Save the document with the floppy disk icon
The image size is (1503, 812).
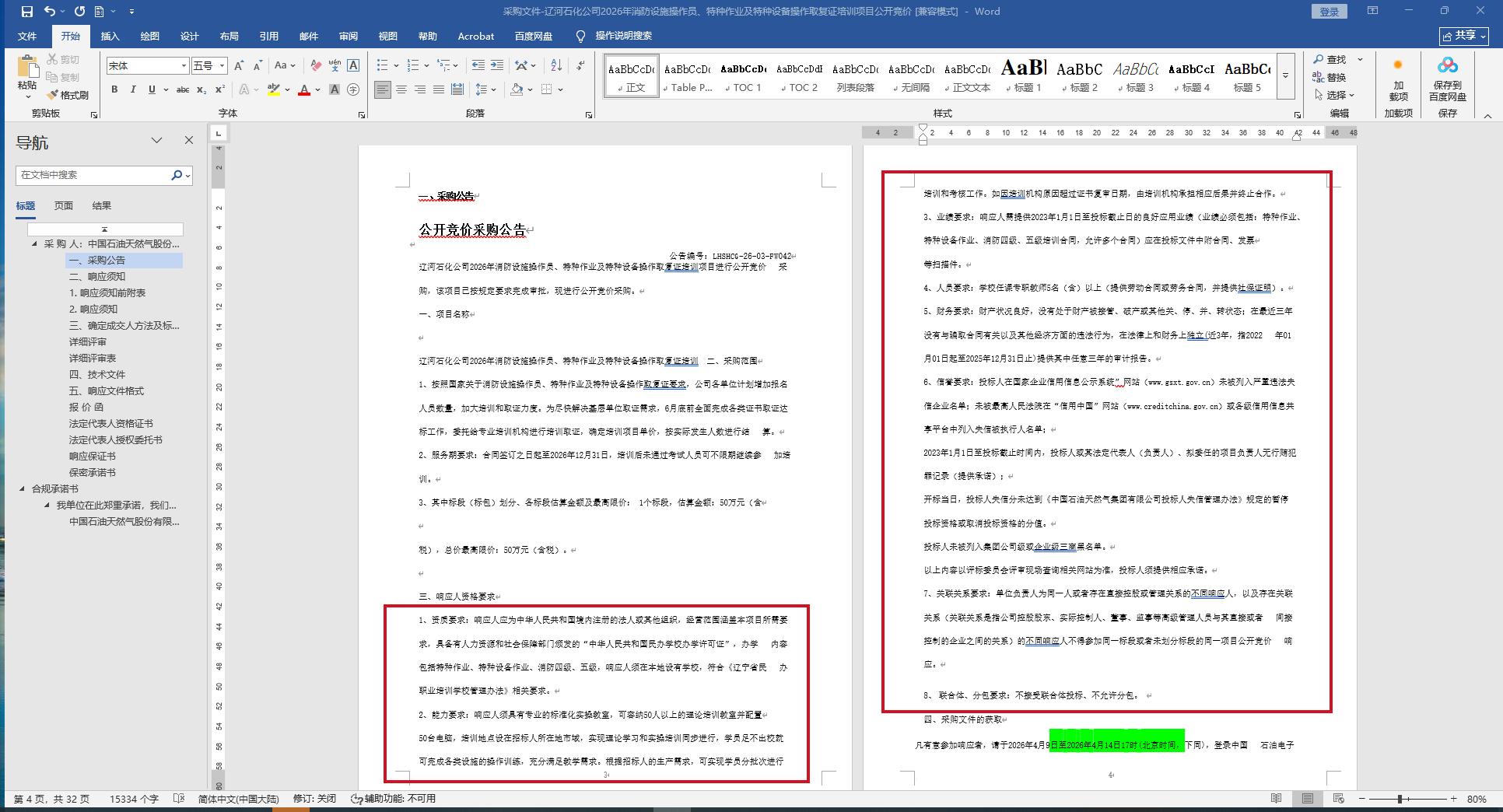pos(27,12)
